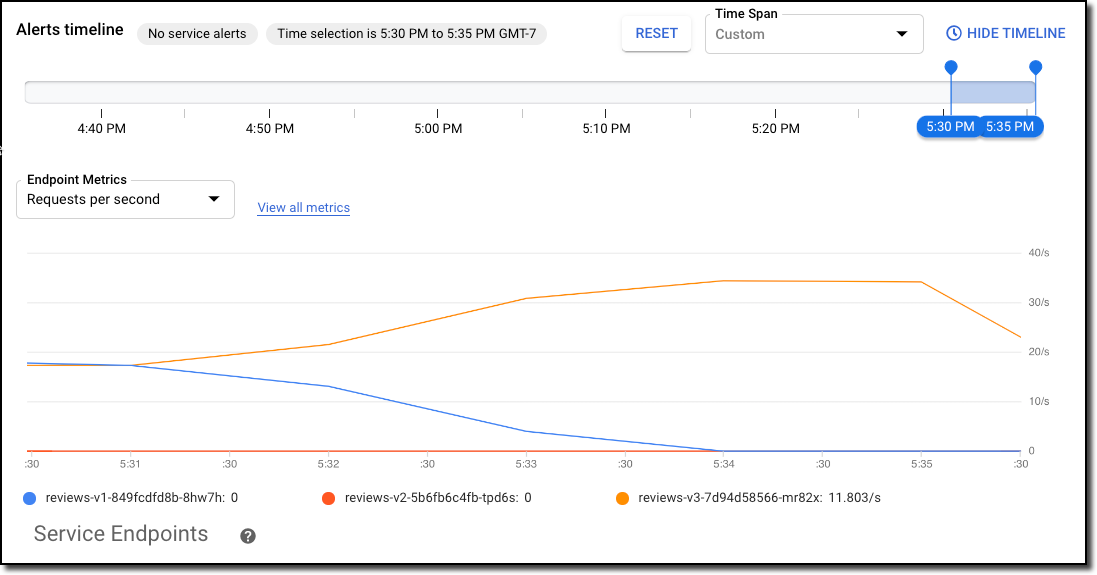1097x575 pixels.
Task: Click the 5:30 PM timeline start marker
Action: pyautogui.click(x=950, y=127)
